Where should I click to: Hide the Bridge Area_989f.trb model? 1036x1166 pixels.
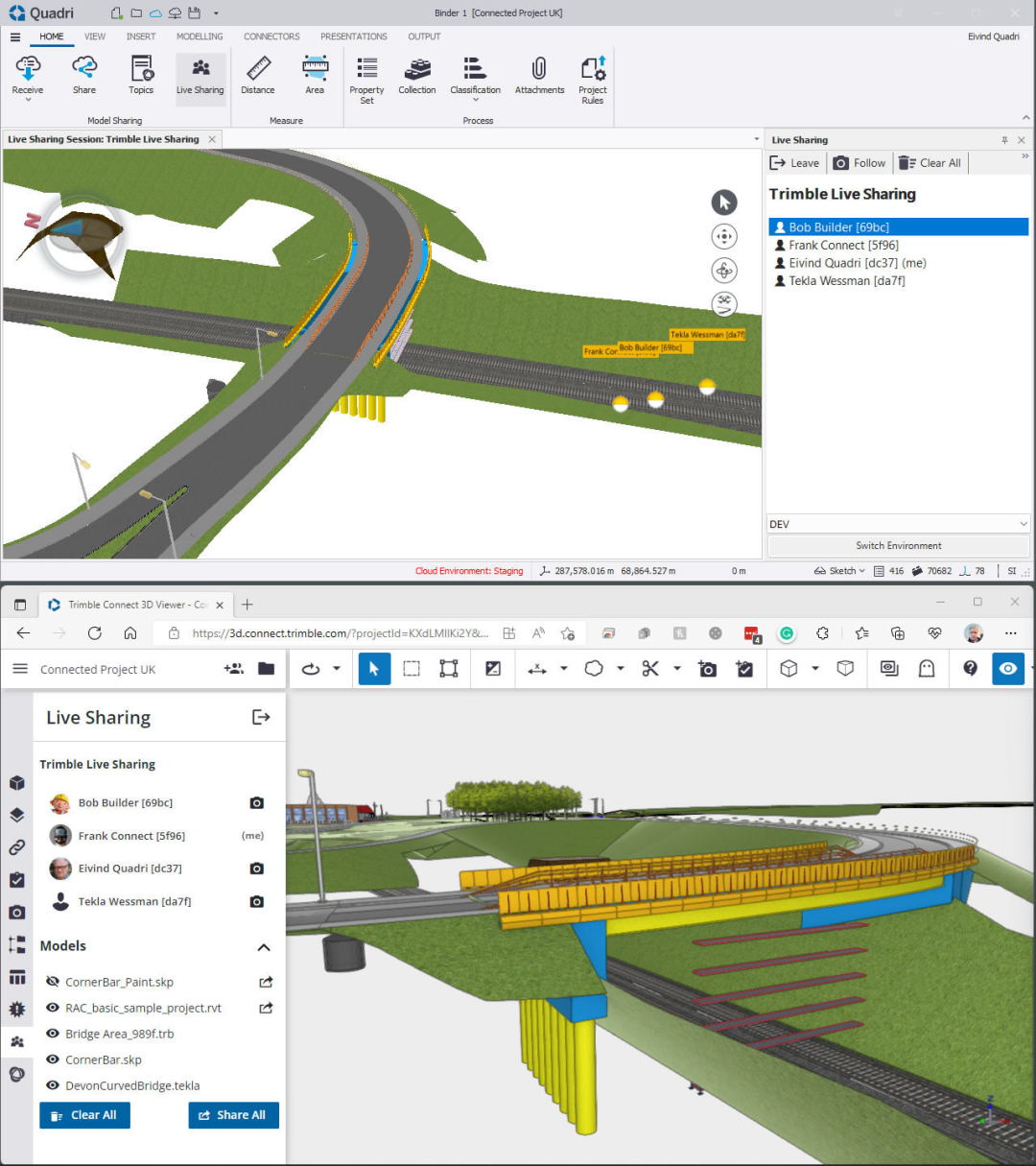click(x=53, y=1034)
